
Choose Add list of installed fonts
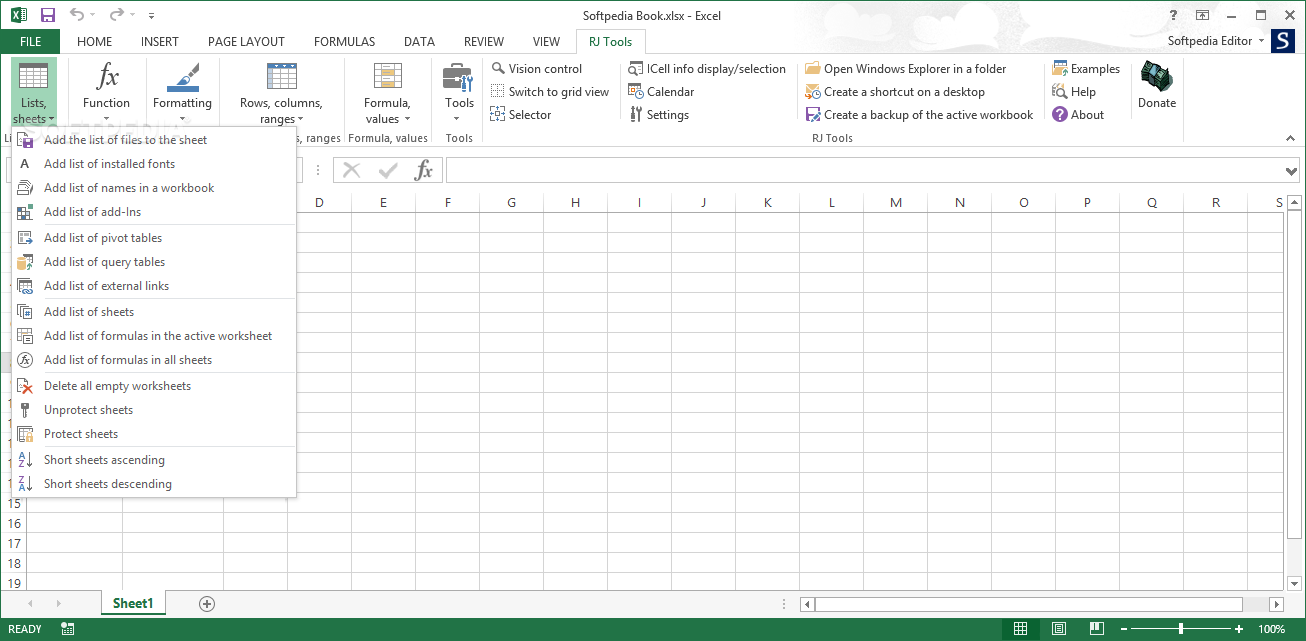pos(155,164)
